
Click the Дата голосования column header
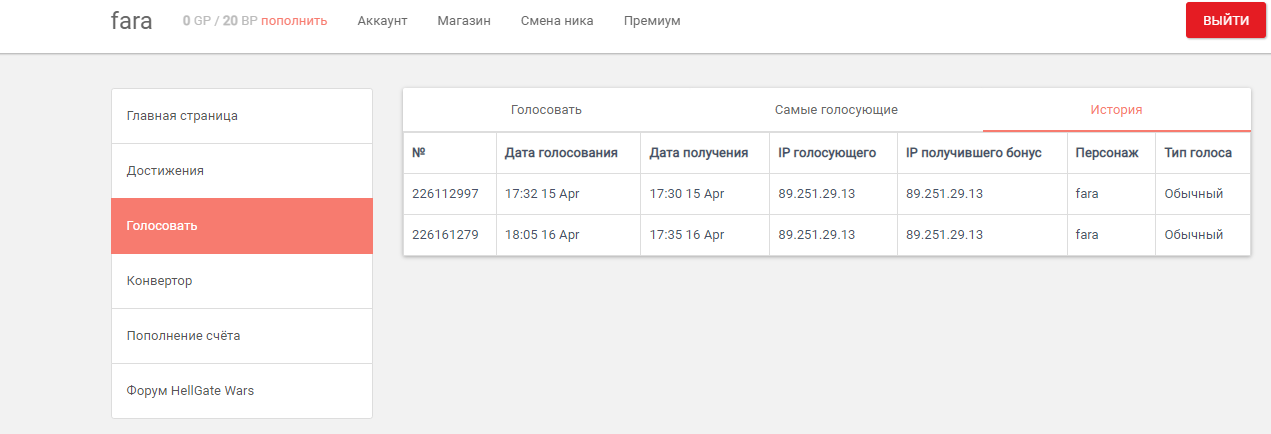pos(561,153)
